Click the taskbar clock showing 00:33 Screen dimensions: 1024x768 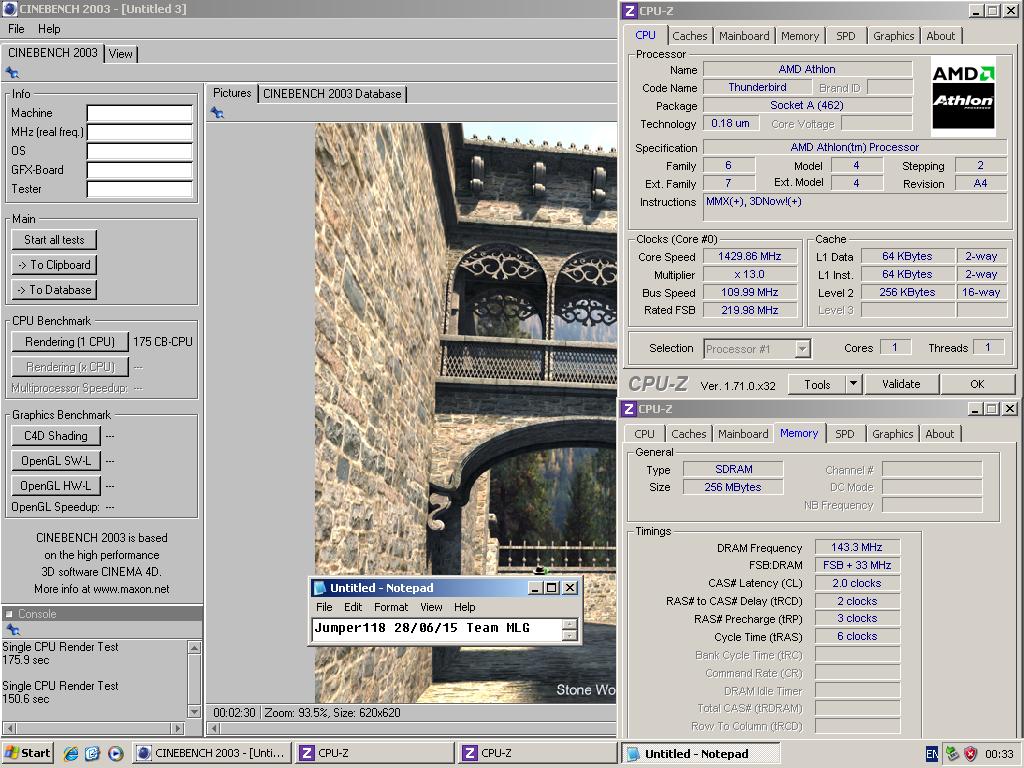[x=999, y=754]
